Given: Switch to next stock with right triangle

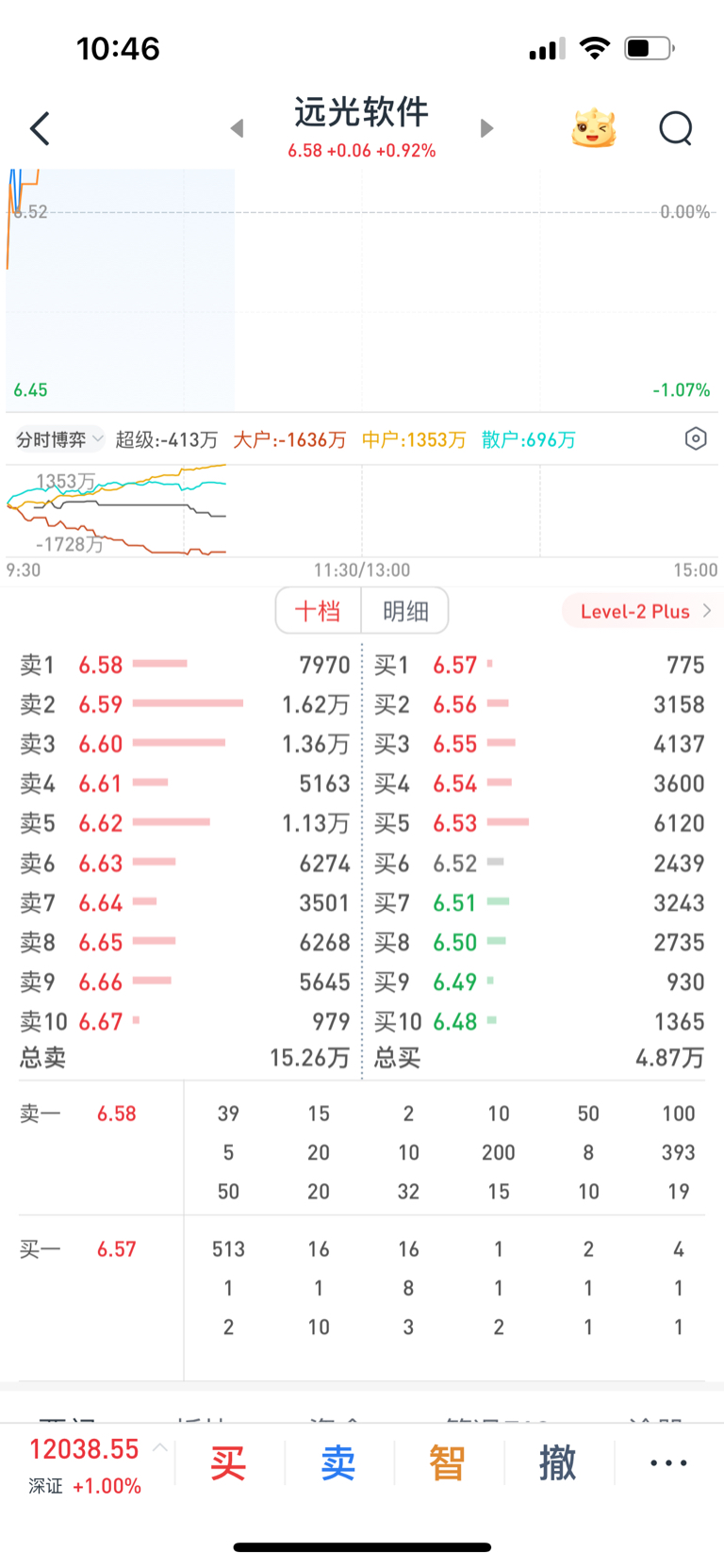Looking at the screenshot, I should click(486, 128).
